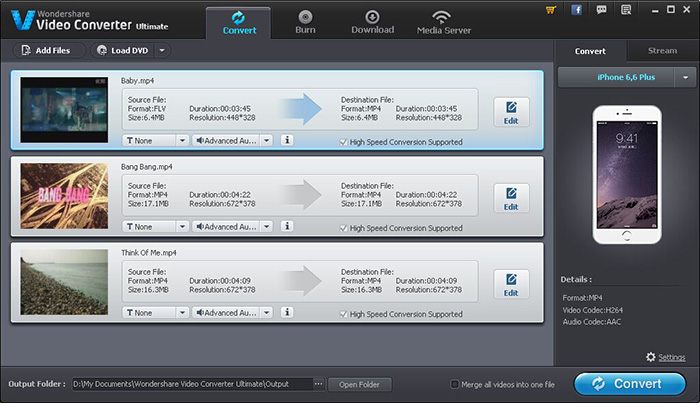Click the Baby.mp4 file name
Viewport: 700px width, 403px height.
pos(138,81)
